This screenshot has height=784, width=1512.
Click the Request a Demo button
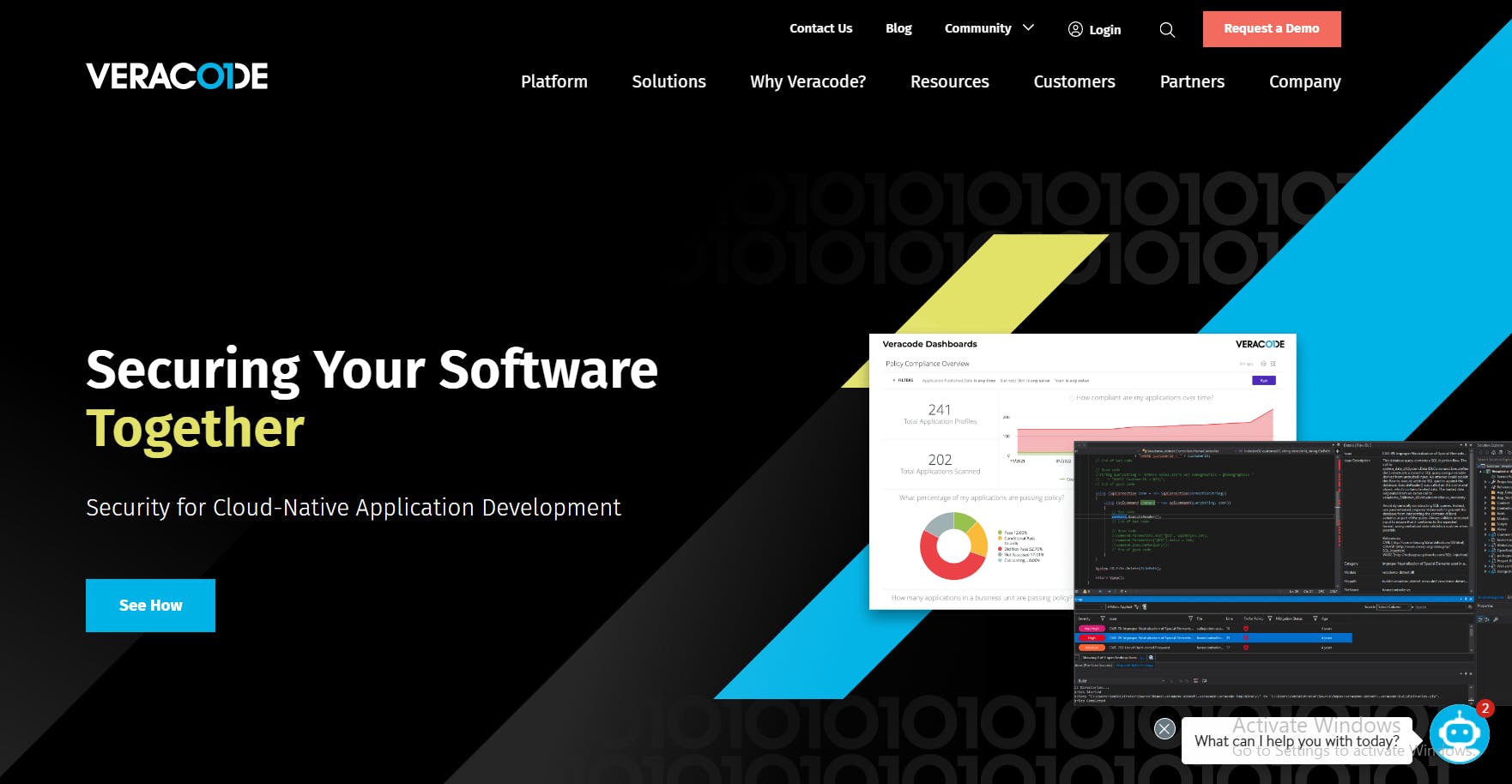pyautogui.click(x=1272, y=28)
